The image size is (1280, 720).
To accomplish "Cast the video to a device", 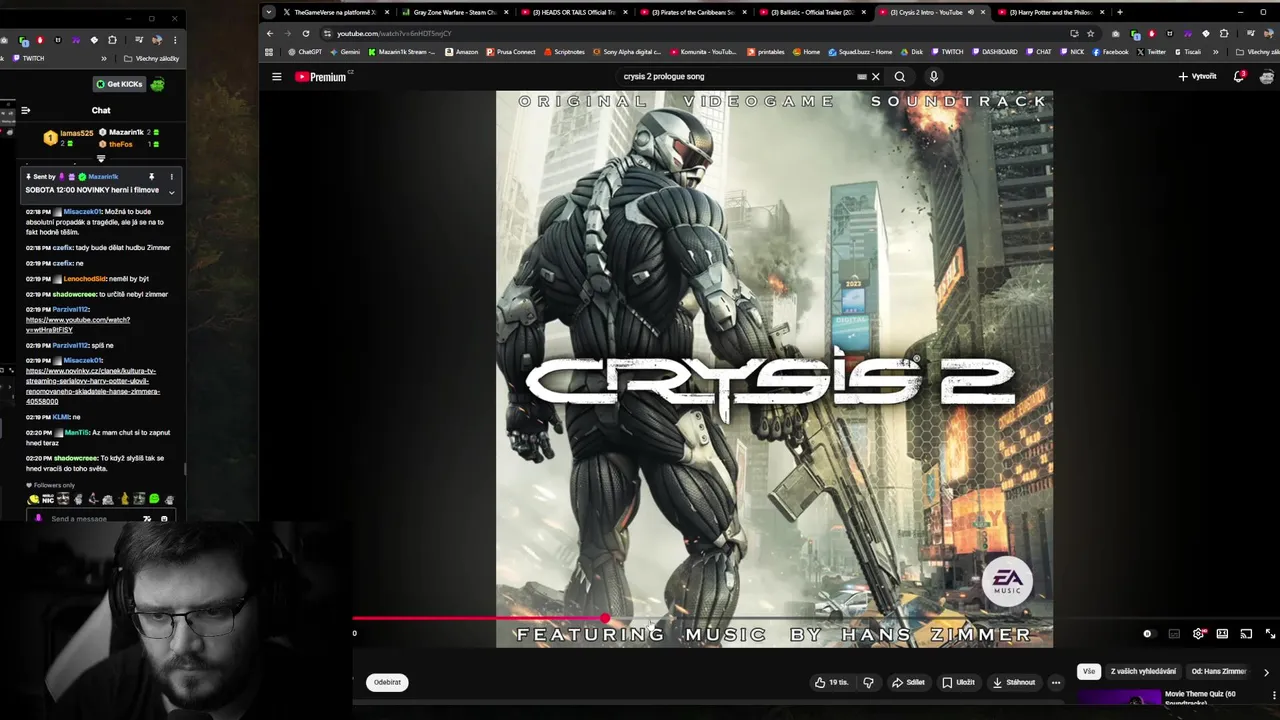I will click(1246, 633).
